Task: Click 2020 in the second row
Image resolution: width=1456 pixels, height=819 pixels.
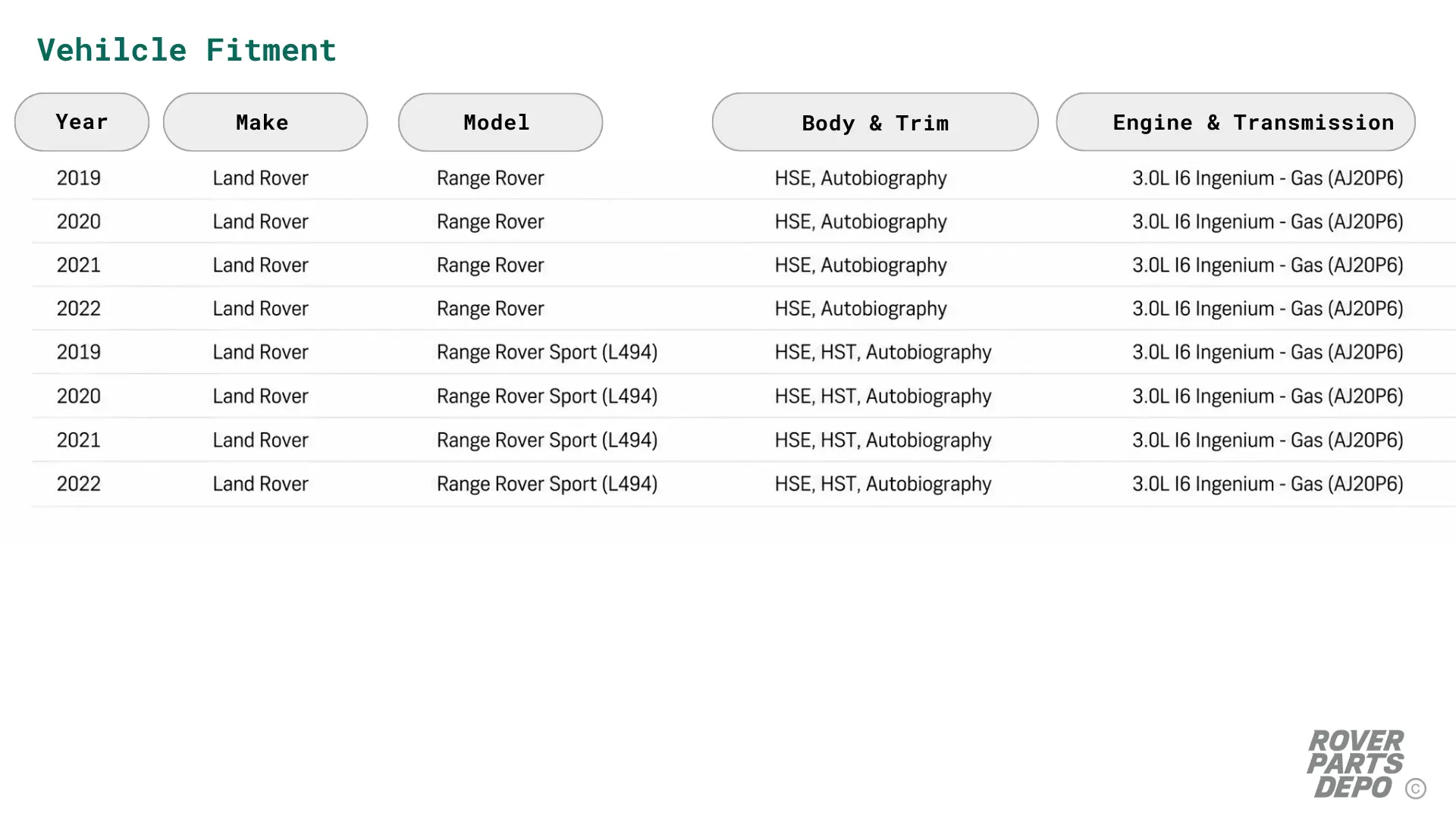Action: pyautogui.click(x=79, y=221)
